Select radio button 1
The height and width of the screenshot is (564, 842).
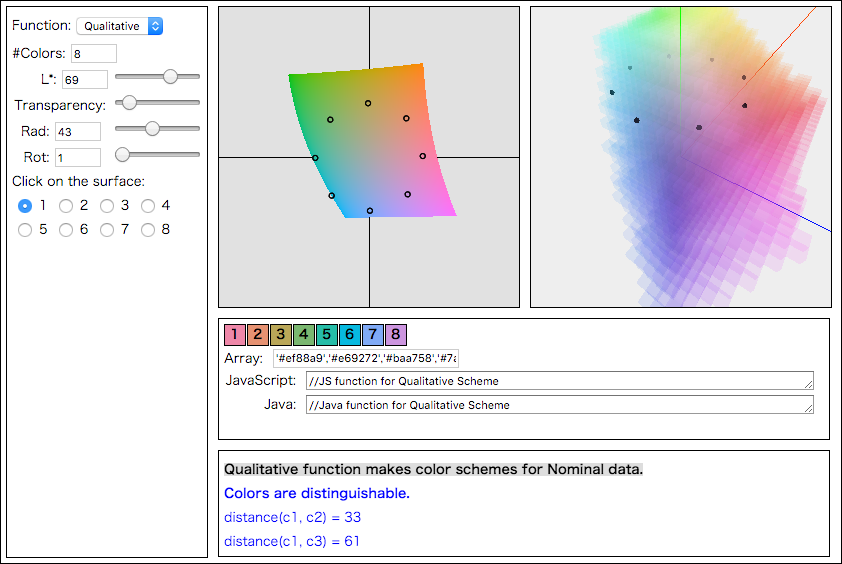tap(25, 206)
